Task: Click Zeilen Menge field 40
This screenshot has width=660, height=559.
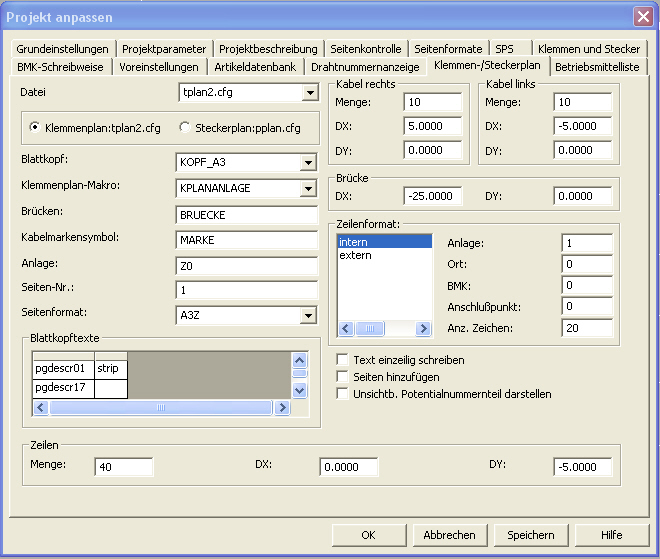Action: click(x=124, y=467)
